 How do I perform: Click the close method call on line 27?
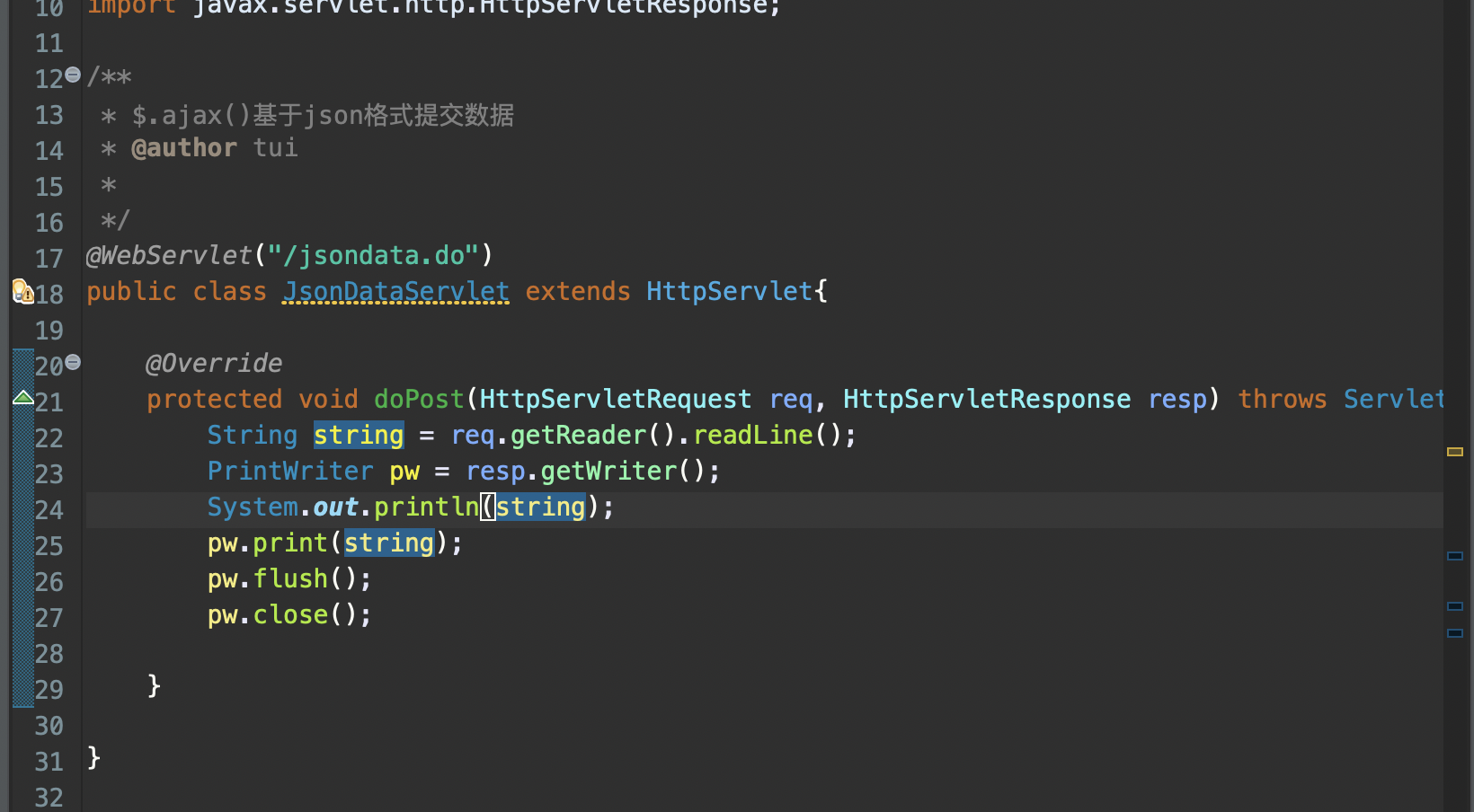click(x=290, y=614)
